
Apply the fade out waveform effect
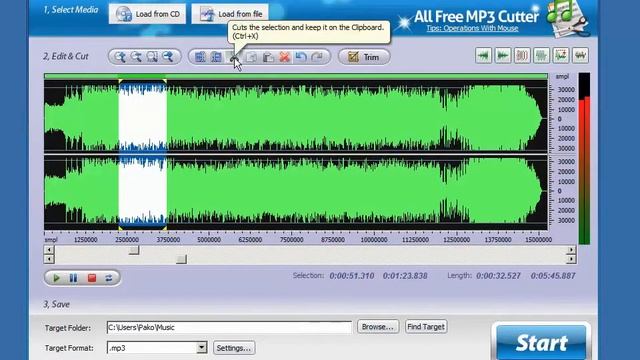503,56
